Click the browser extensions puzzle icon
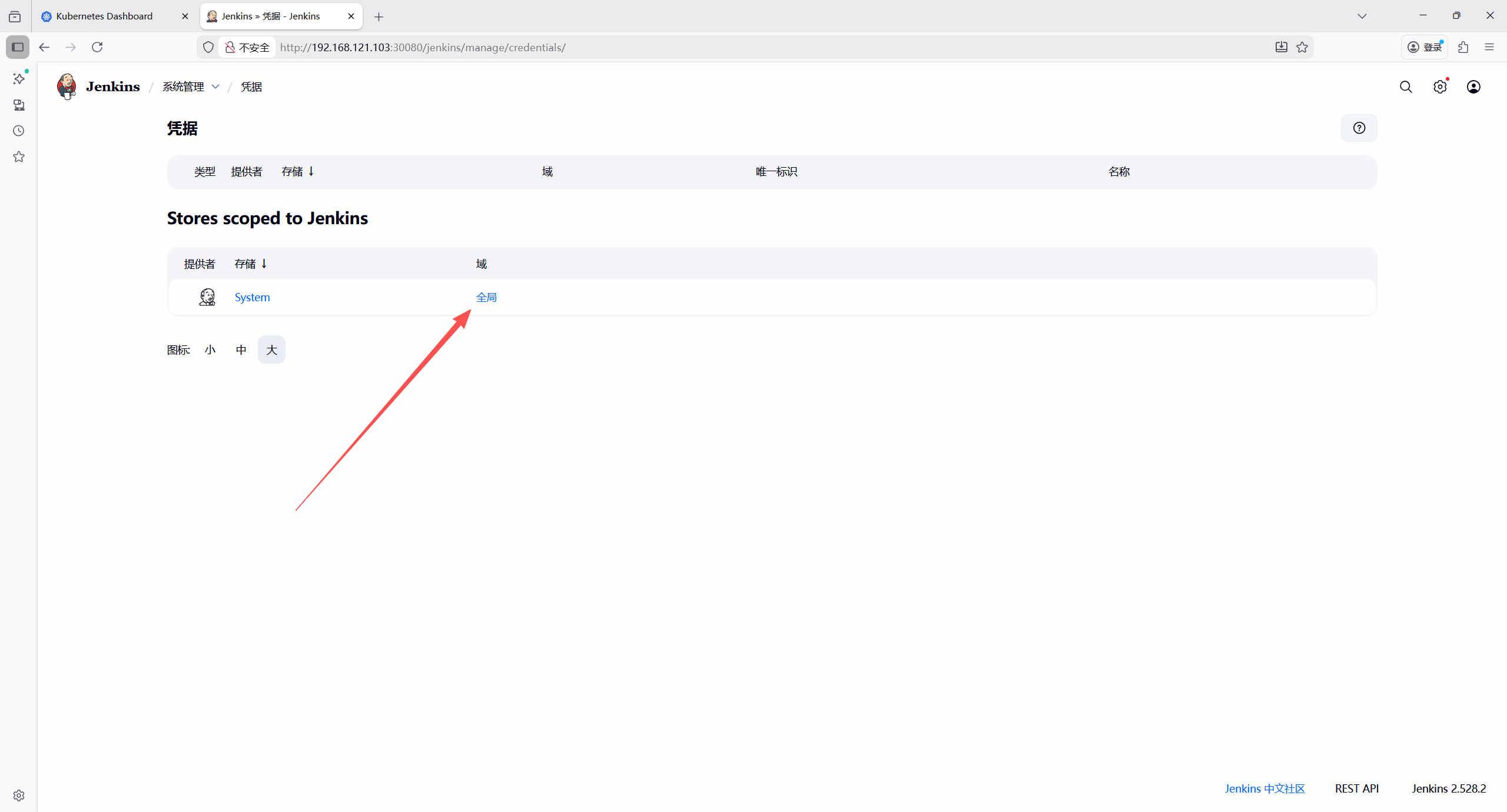This screenshot has width=1507, height=812. point(1463,47)
